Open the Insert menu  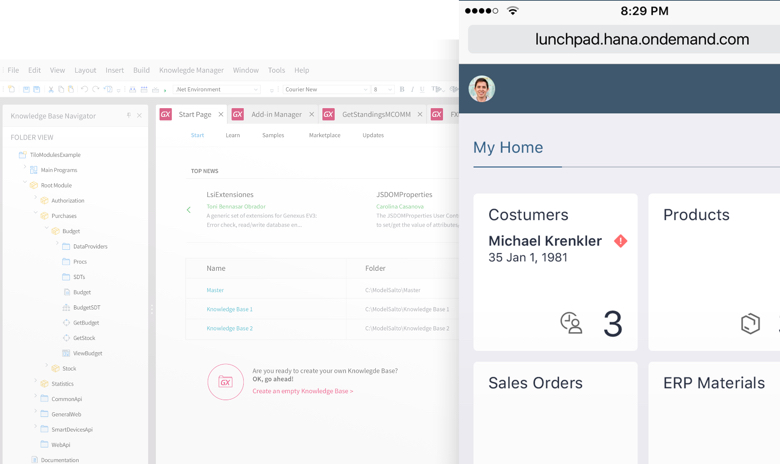click(x=114, y=70)
